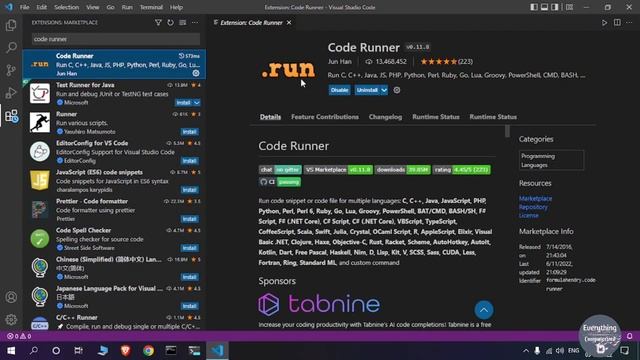Open the Explorer view in activity bar
Viewport: 640px width, 360px height.
(x=11, y=25)
